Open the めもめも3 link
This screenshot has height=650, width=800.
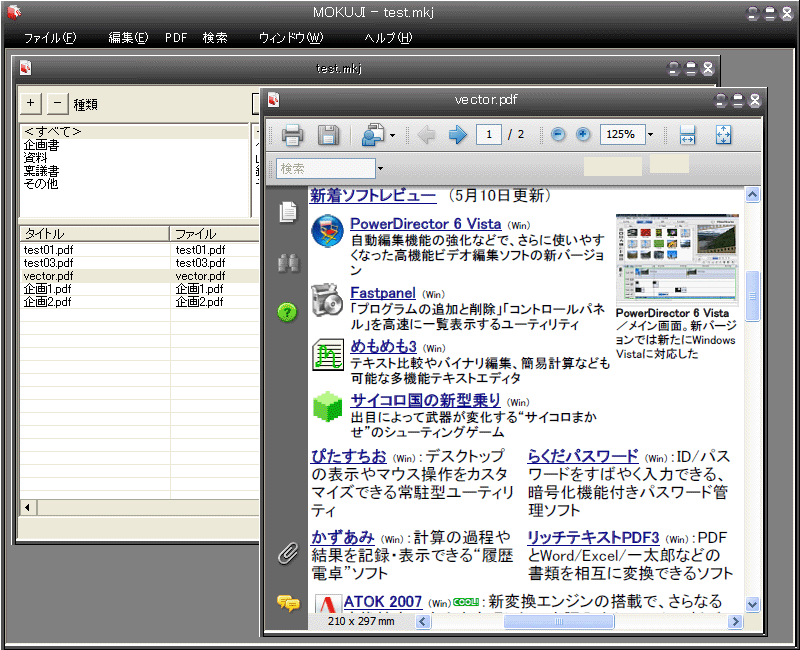(383, 347)
